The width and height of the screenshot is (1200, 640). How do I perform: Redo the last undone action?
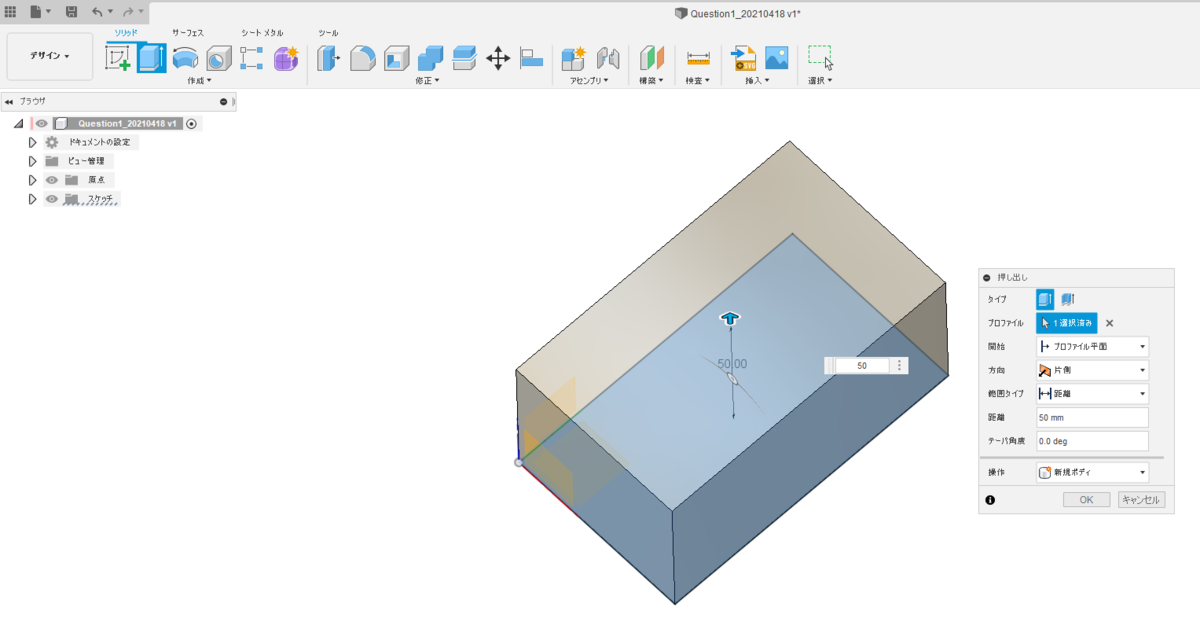(128, 11)
